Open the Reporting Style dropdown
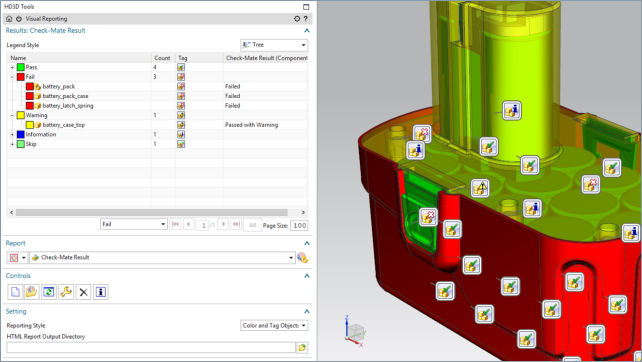Viewport: 642px width, 362px height. pyautogui.click(x=274, y=326)
